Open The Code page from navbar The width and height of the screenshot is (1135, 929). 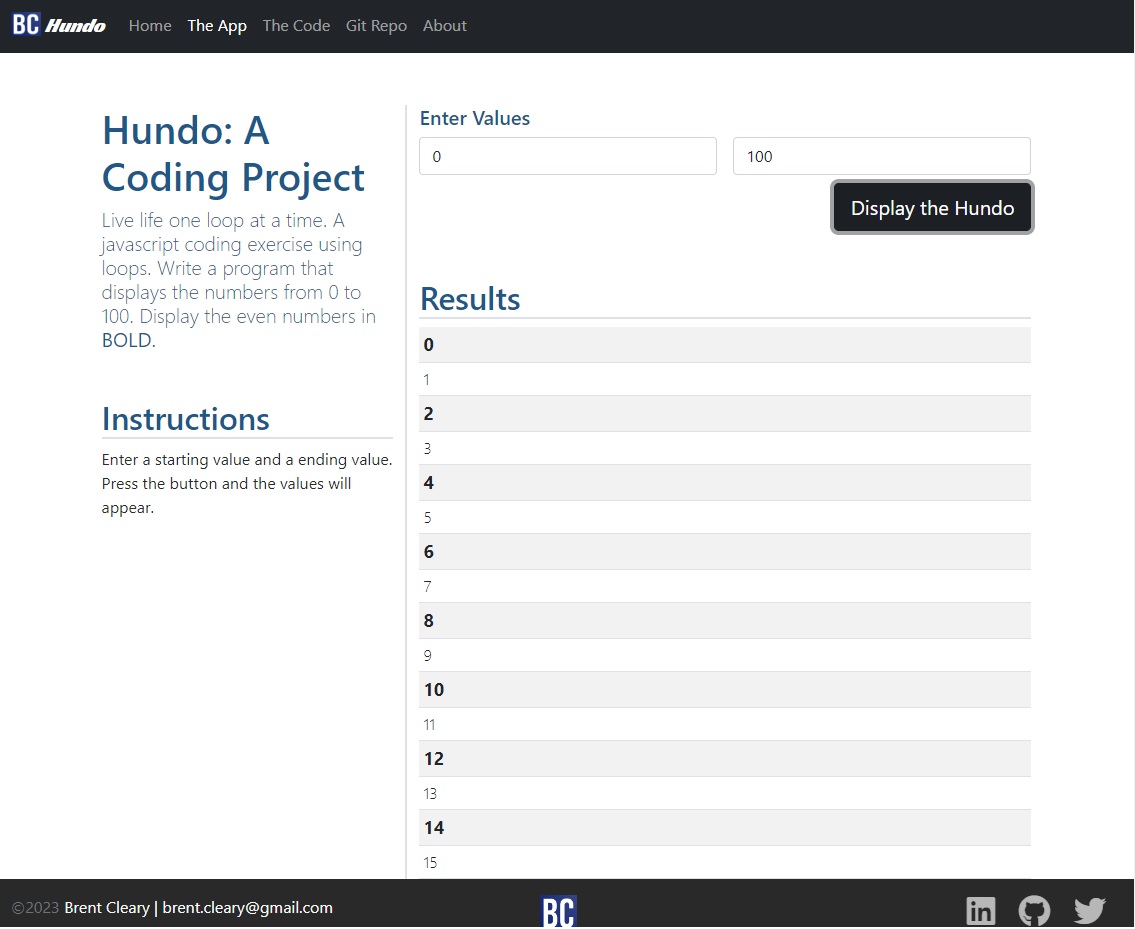(x=296, y=26)
